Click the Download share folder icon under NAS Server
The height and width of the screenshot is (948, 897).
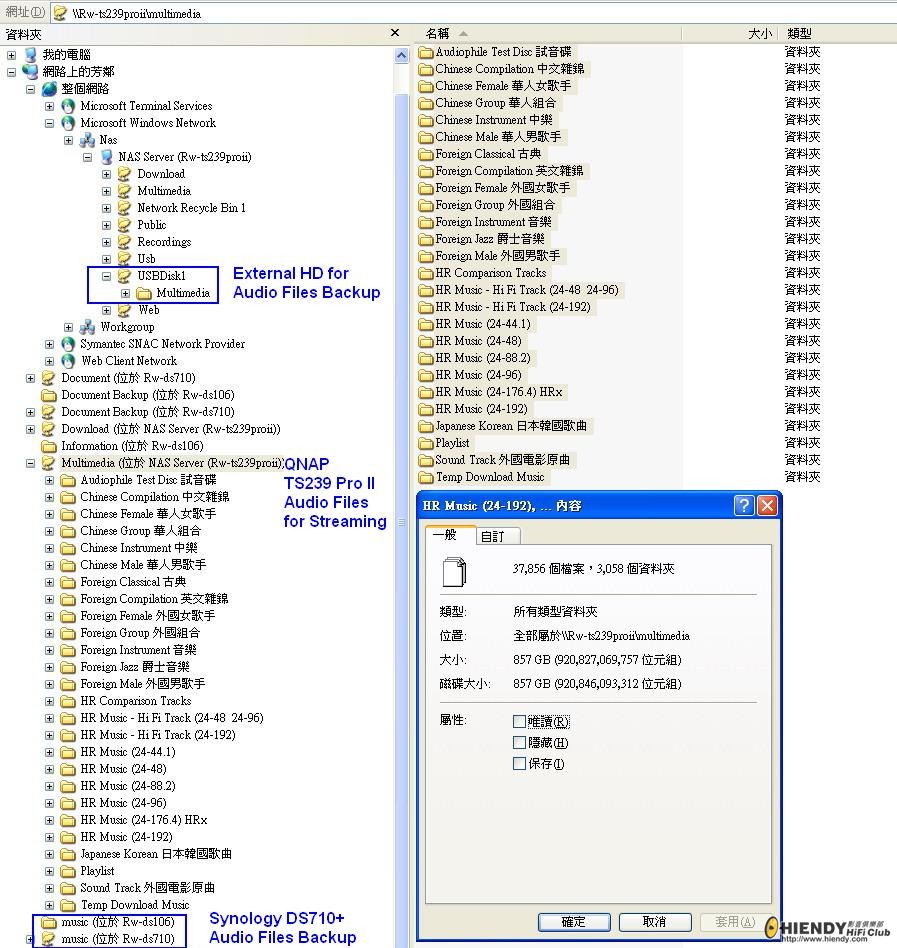[125, 174]
